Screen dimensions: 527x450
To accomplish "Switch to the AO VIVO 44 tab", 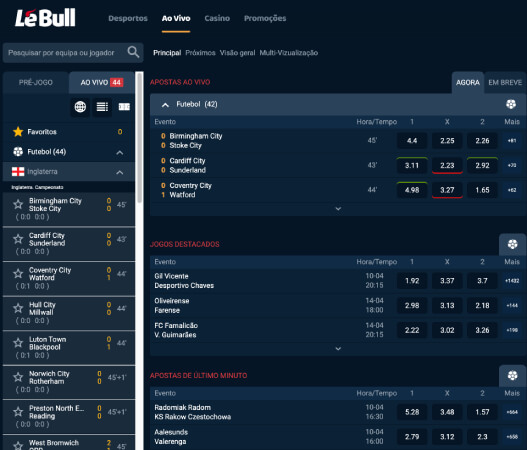I will [102, 82].
